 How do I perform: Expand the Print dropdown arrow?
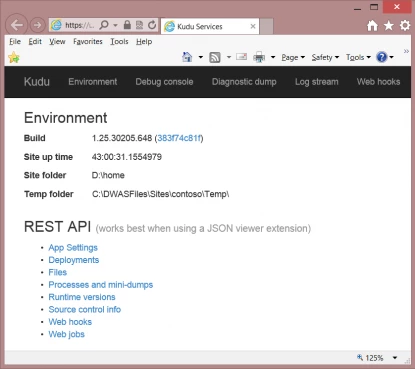coord(273,57)
